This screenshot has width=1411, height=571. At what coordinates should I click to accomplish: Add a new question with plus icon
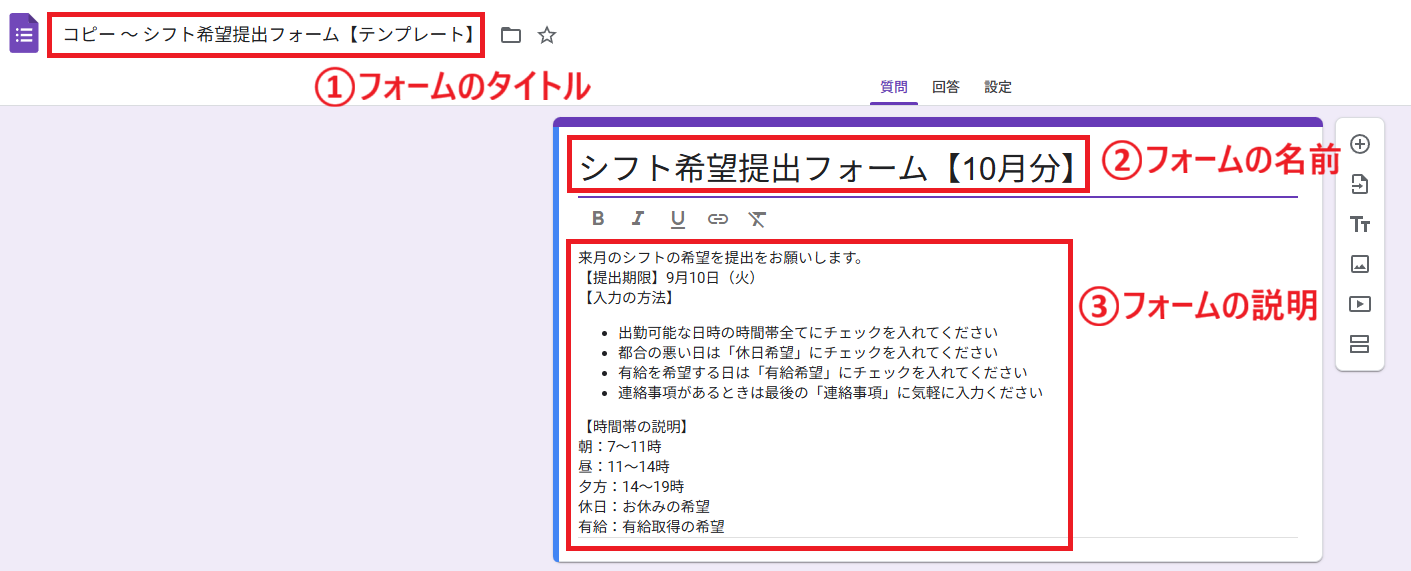point(1359,144)
